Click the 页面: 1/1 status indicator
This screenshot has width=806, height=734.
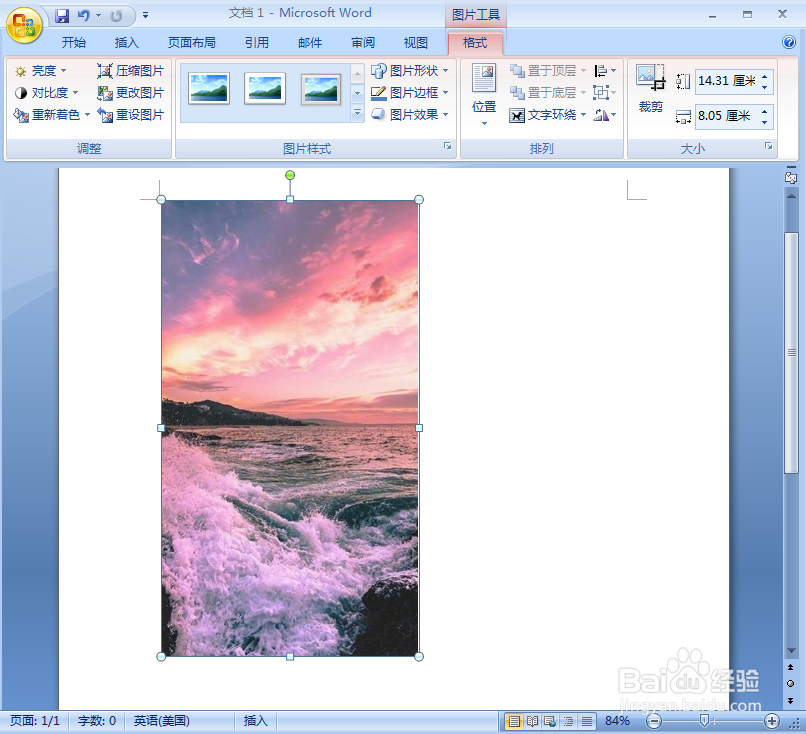(35, 721)
